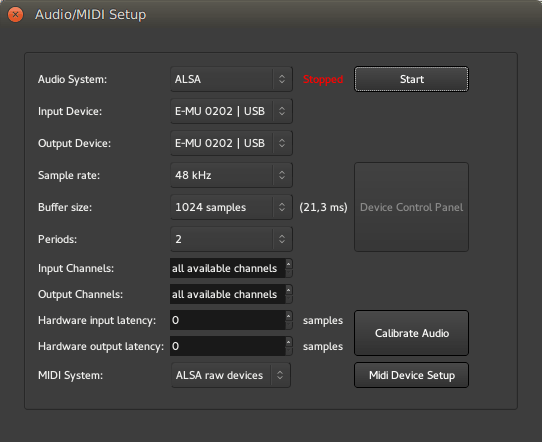Open the Buffer size 1024 samples dropdown
542x442 pixels.
pos(231,207)
